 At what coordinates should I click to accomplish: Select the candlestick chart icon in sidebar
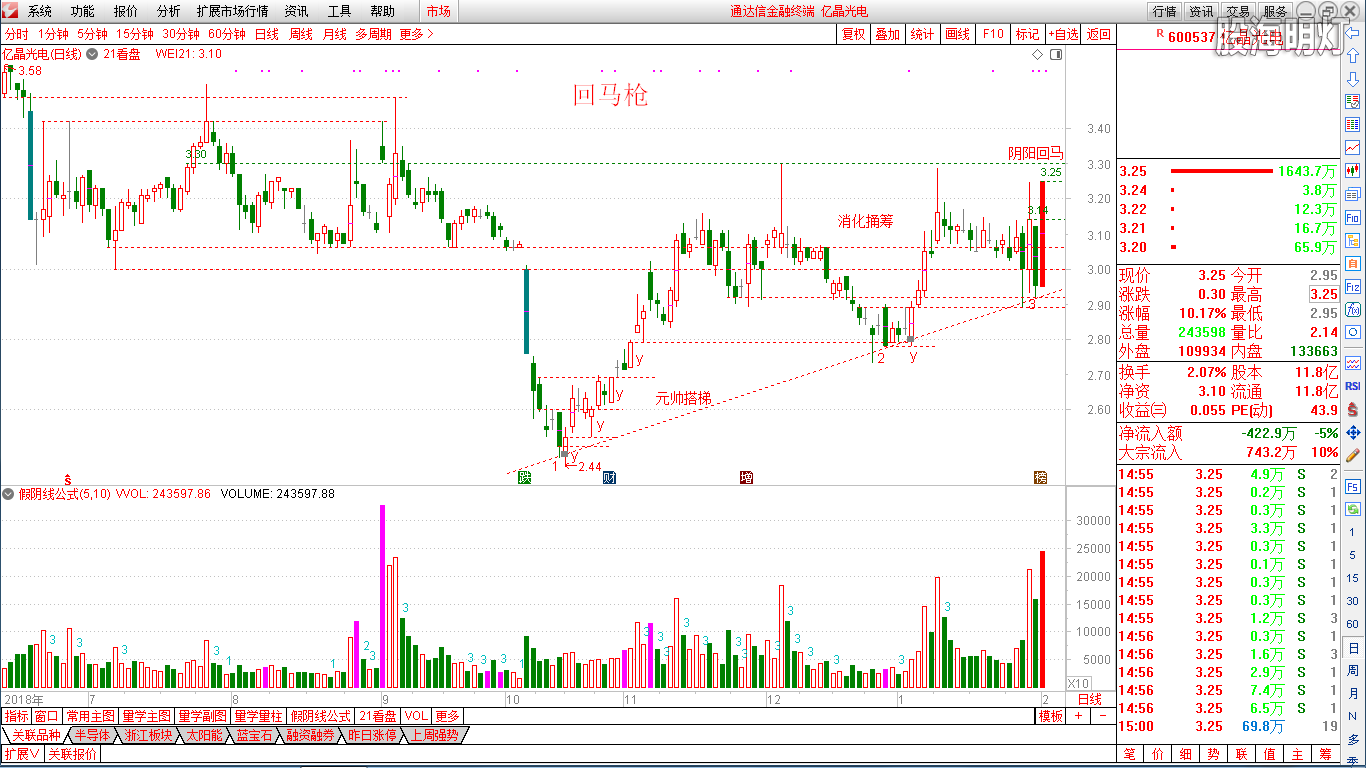pyautogui.click(x=1353, y=170)
